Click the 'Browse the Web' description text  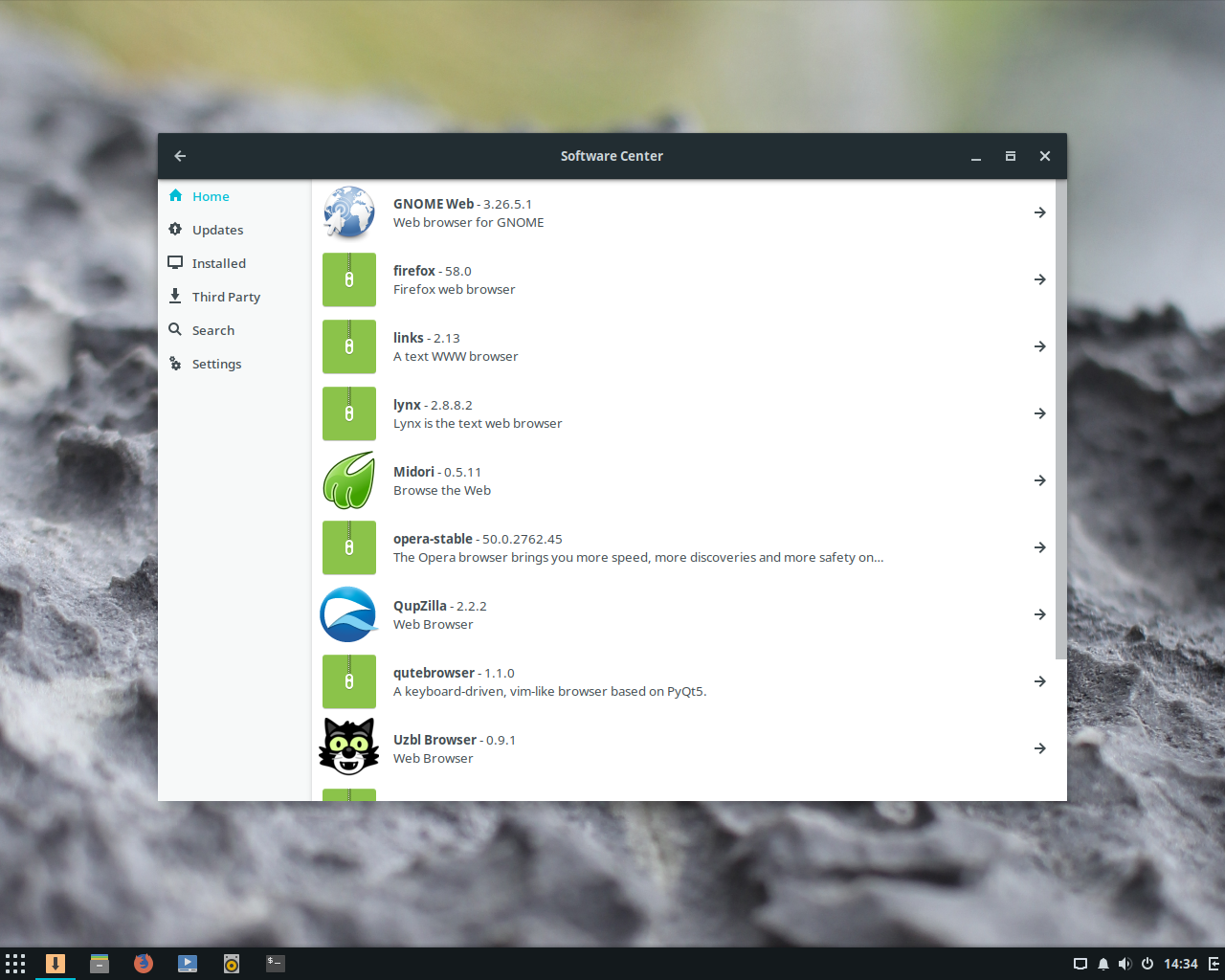click(442, 490)
